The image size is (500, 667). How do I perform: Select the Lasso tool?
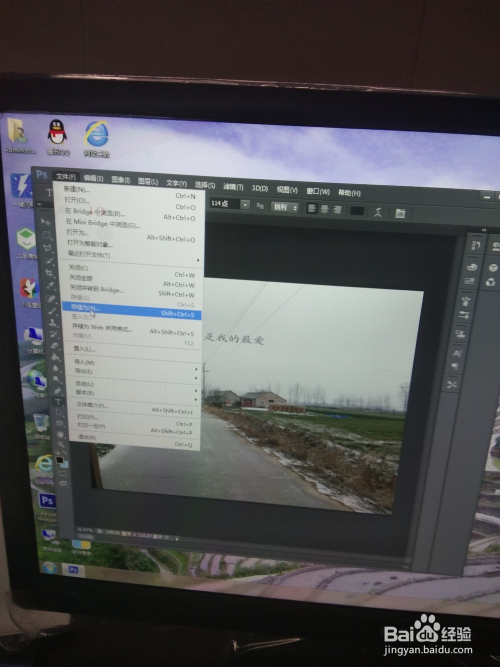pos(47,248)
